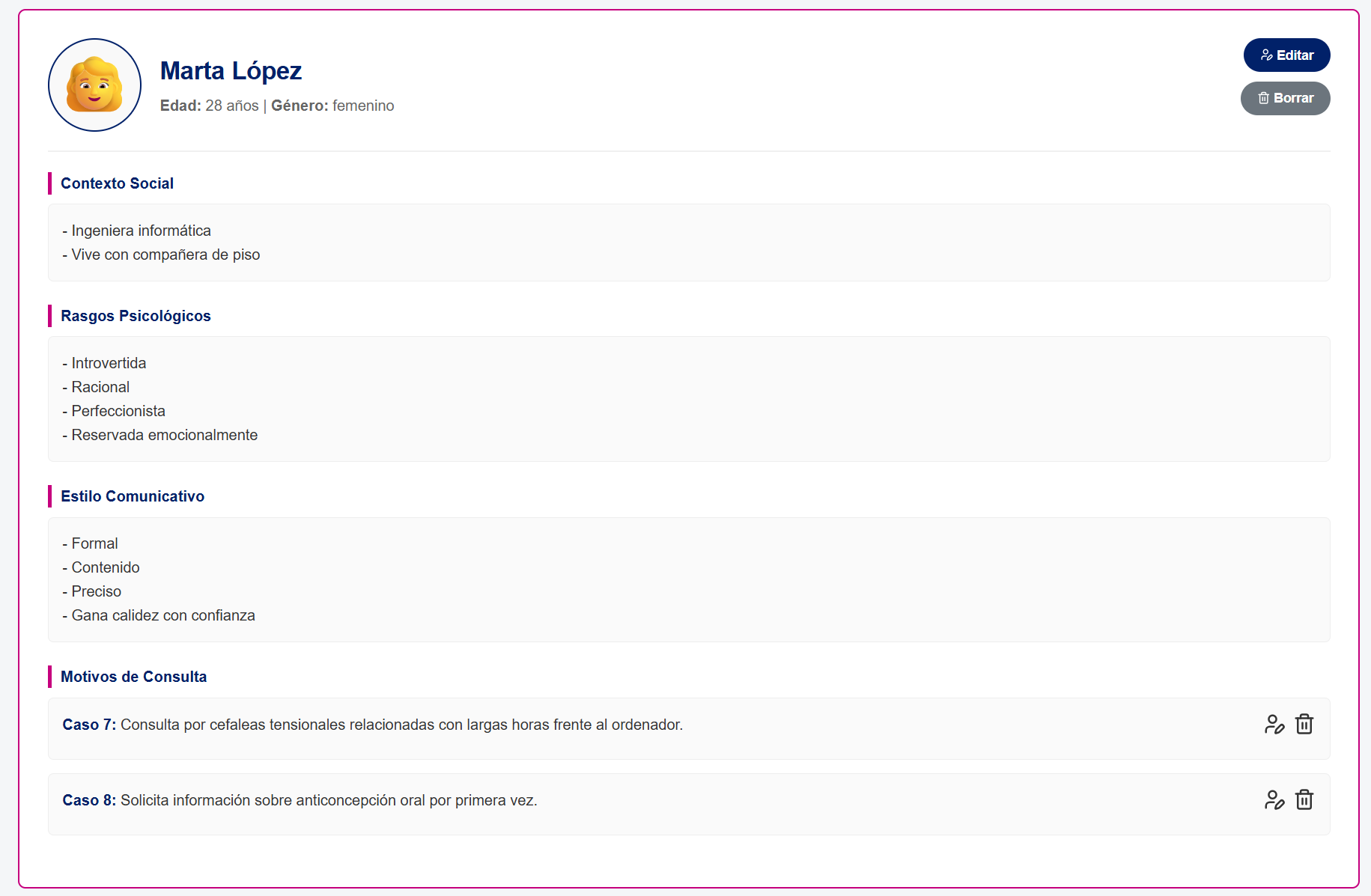The height and width of the screenshot is (896, 1371).
Task: Click the Estilo Comunicativo section heading
Action: [x=133, y=496]
